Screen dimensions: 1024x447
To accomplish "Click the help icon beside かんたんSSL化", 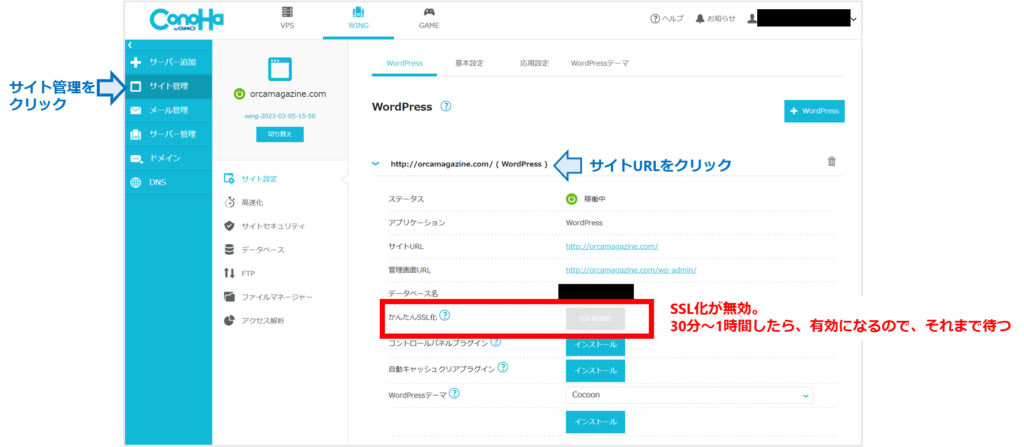I will (x=445, y=316).
